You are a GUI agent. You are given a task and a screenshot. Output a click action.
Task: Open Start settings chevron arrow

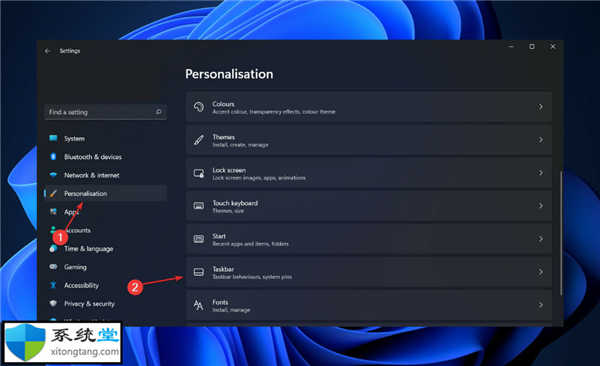click(x=540, y=239)
